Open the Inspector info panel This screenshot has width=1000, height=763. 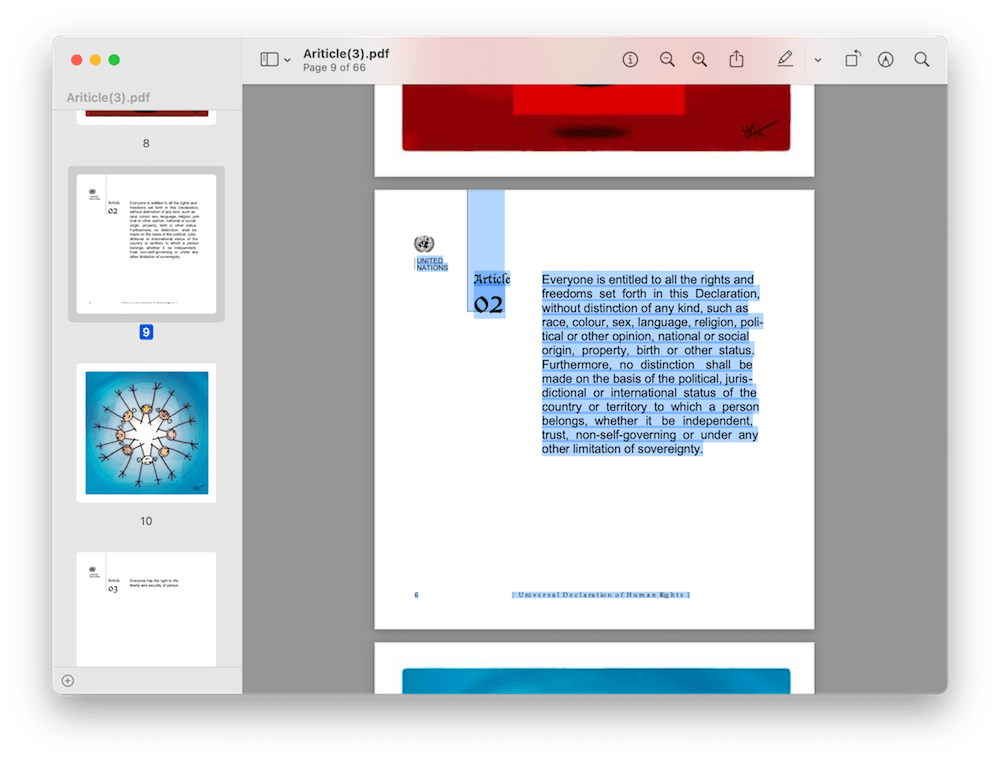coord(630,59)
